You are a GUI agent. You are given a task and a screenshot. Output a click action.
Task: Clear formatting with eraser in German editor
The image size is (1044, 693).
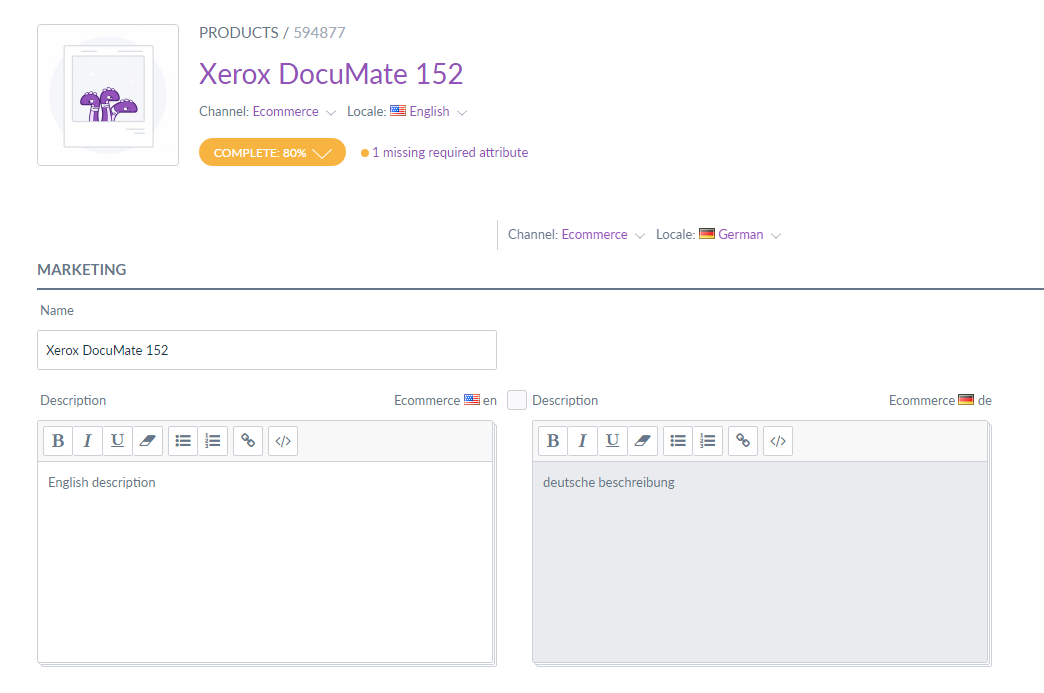click(x=643, y=441)
